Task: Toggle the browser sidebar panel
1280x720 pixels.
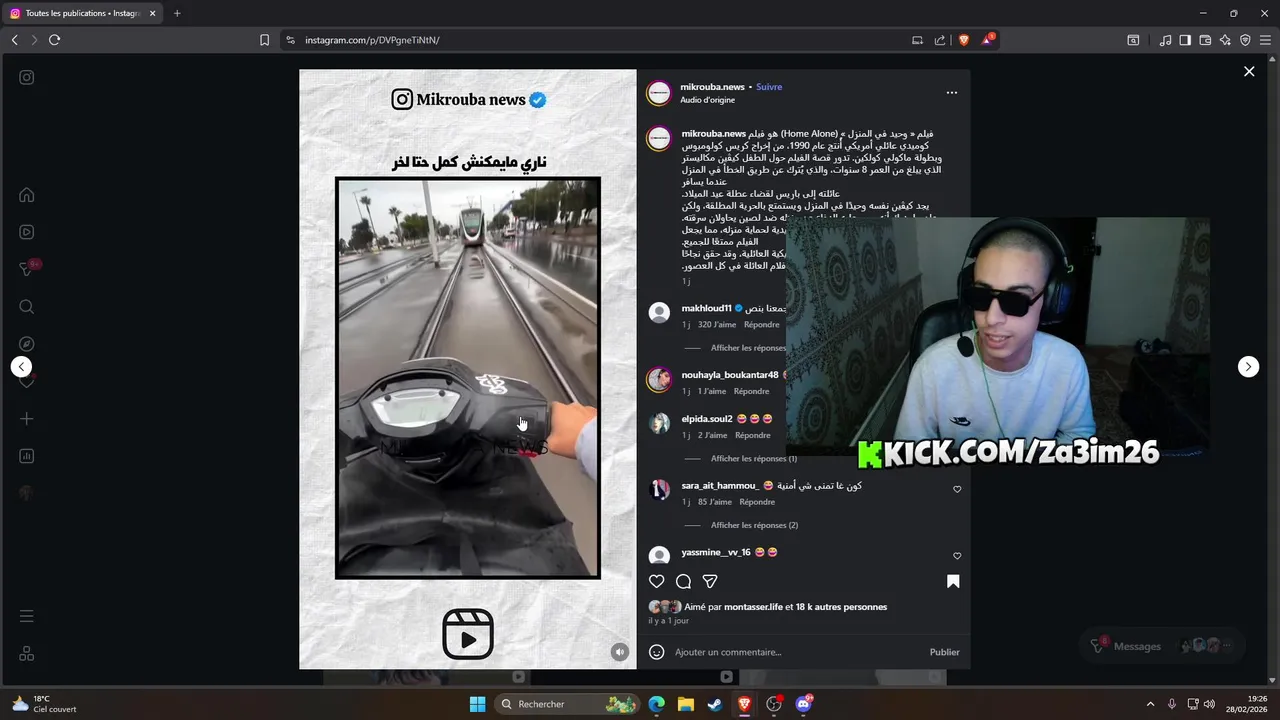Action: (x=1185, y=40)
